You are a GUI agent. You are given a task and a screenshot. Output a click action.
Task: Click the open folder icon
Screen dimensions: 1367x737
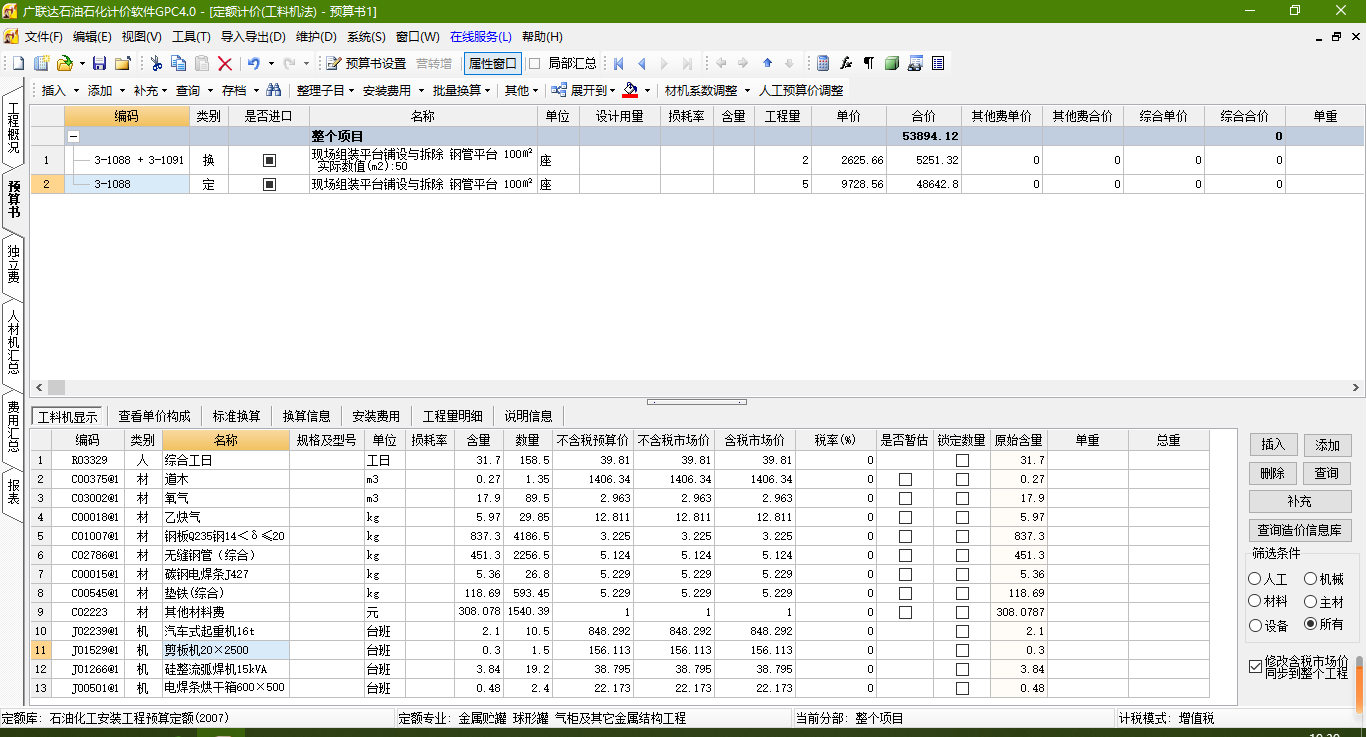(x=64, y=63)
